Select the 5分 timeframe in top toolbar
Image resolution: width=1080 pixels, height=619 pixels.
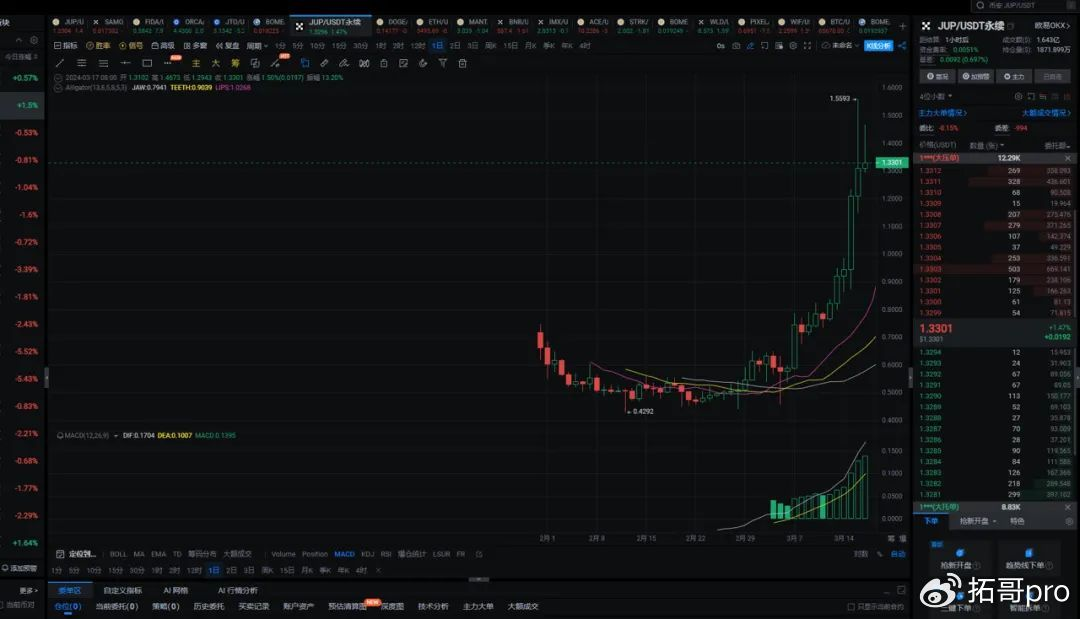click(x=298, y=46)
